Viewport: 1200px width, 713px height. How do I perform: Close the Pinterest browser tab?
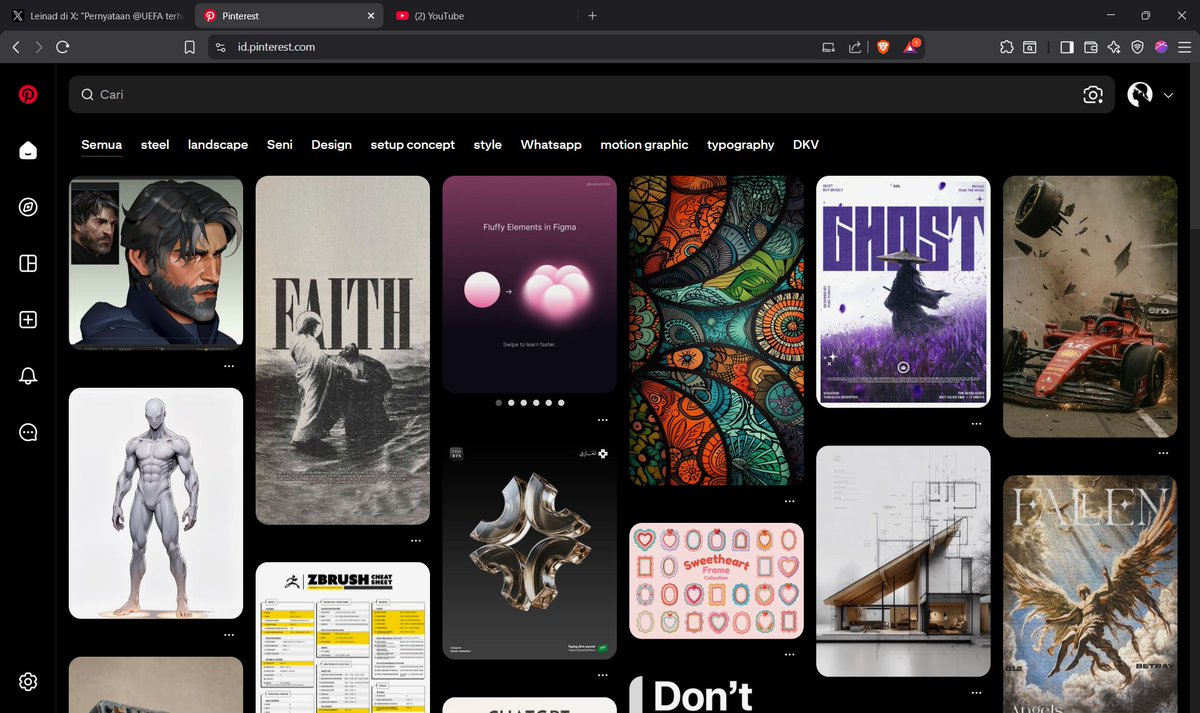coord(372,16)
